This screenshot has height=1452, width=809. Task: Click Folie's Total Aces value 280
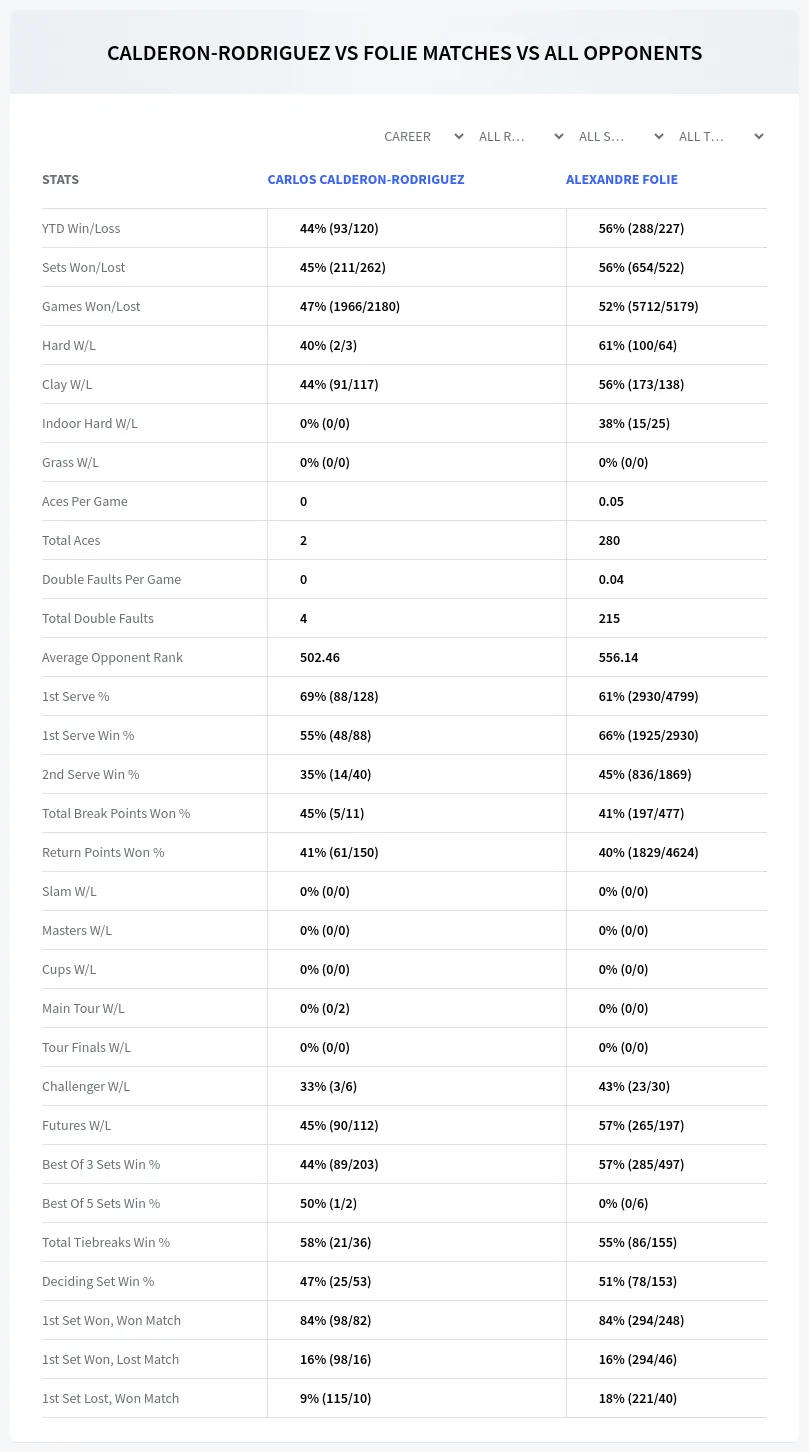coord(609,541)
